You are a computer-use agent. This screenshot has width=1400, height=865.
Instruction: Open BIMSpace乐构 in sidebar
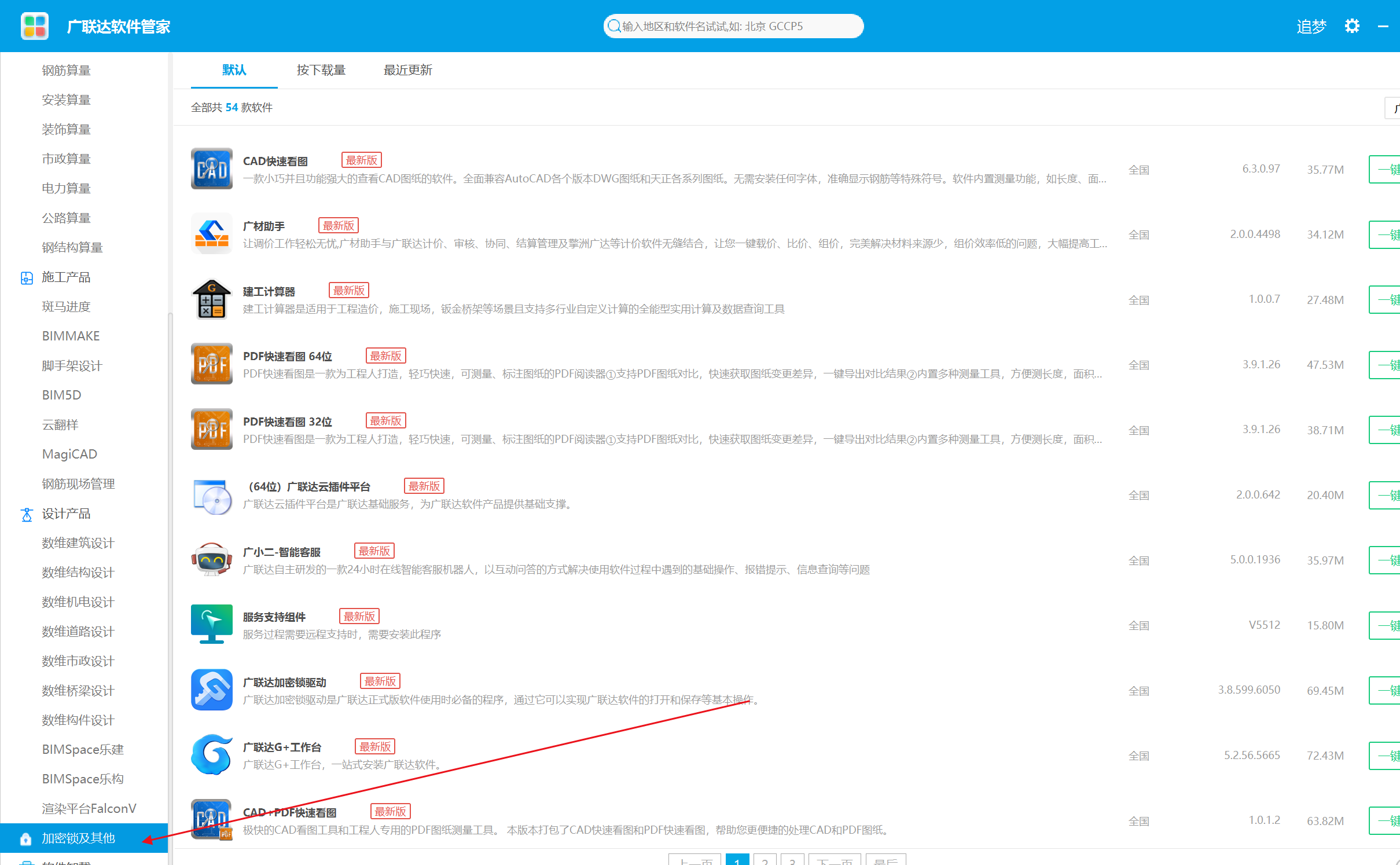84,779
